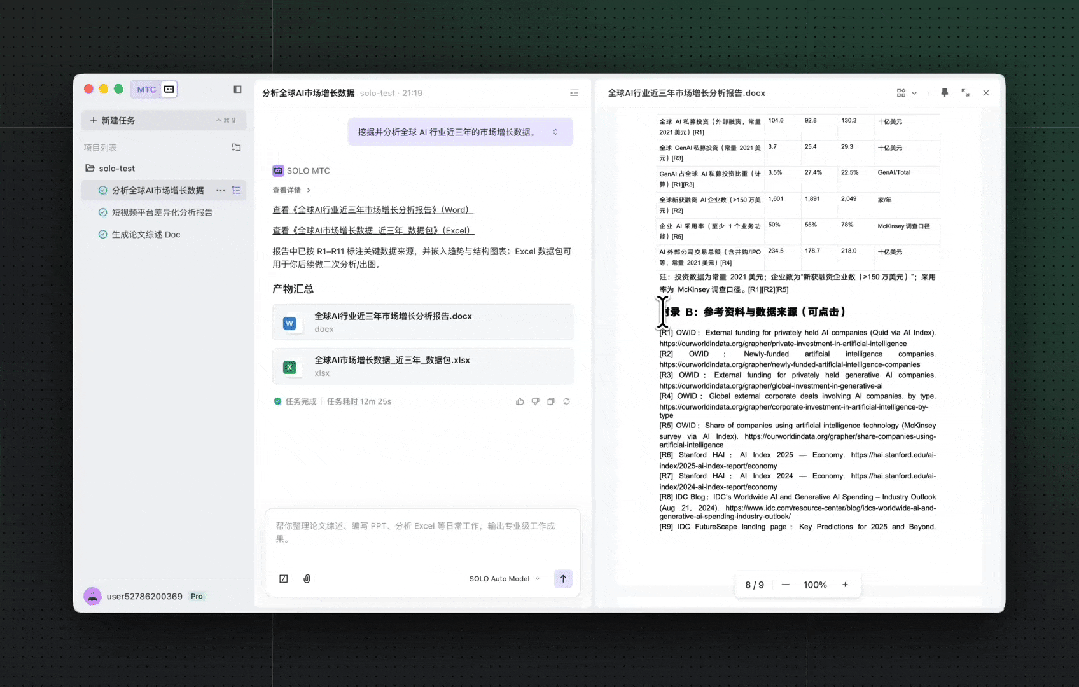Give a thumbs down to the response
The image size is (1079, 687).
(535, 401)
